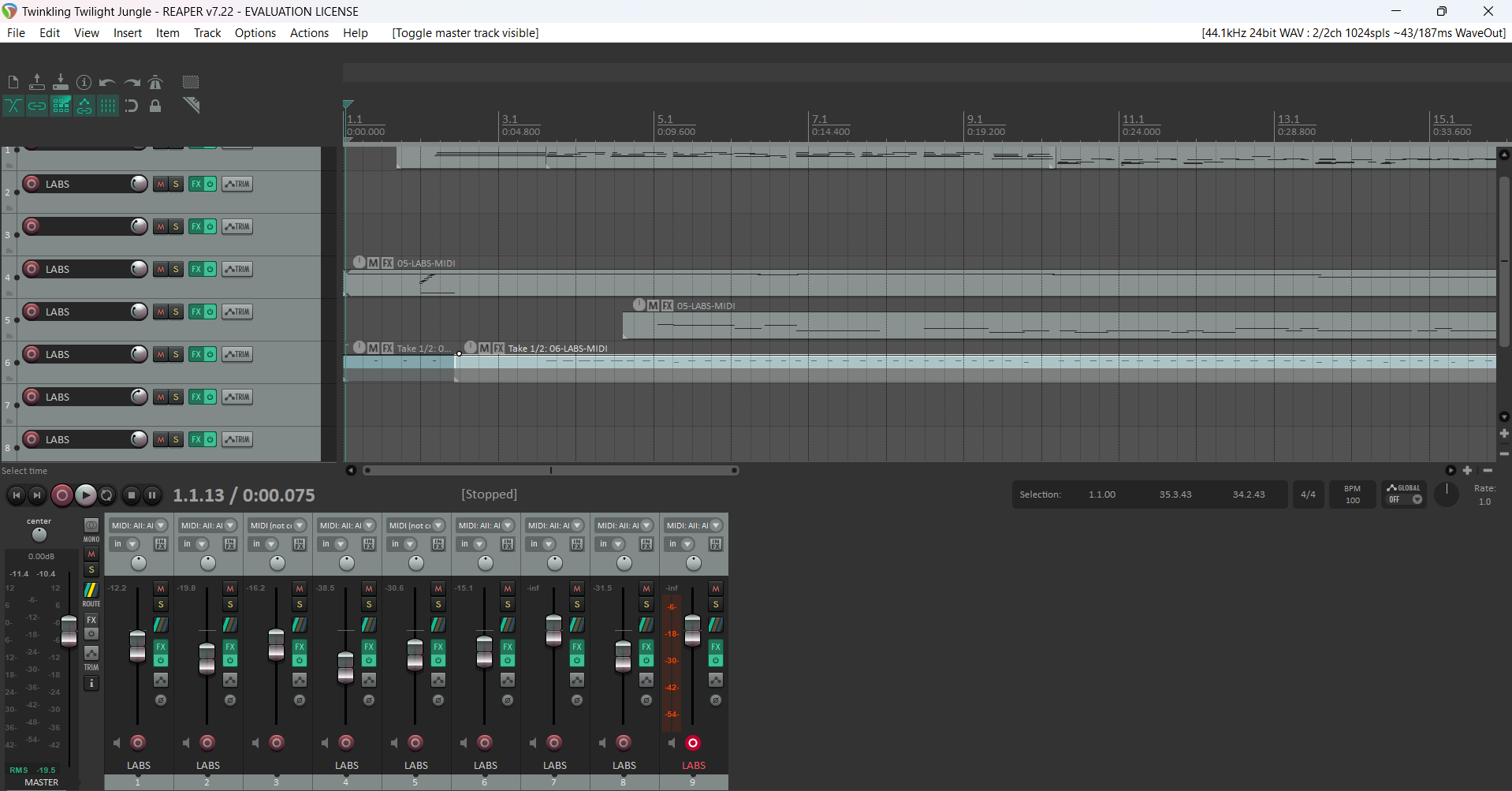Solo track 4 in track panel
The height and width of the screenshot is (791, 1512).
click(x=176, y=269)
